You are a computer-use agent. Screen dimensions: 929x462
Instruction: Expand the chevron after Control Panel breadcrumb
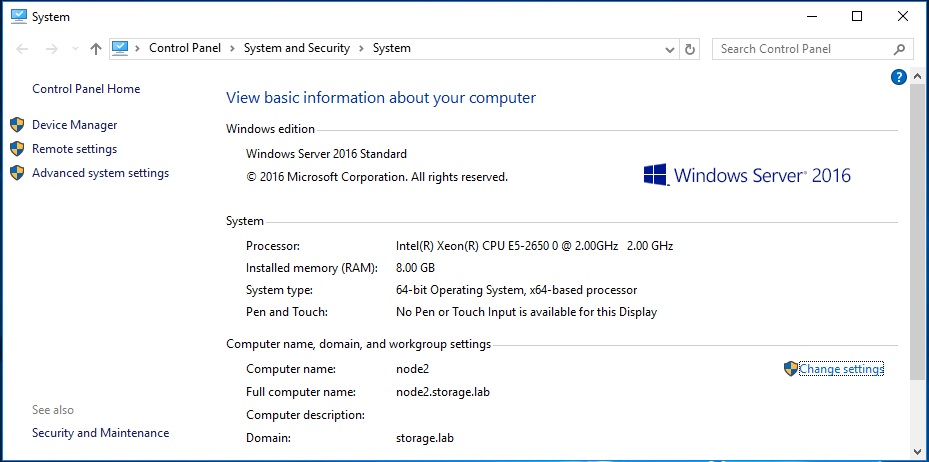click(x=232, y=49)
